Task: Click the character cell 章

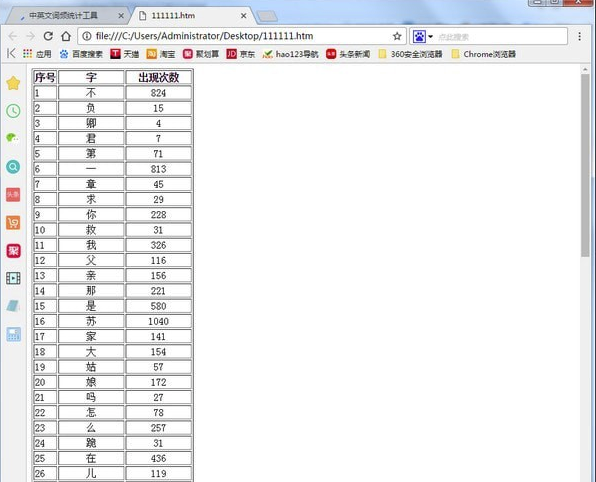Action: [x=91, y=184]
